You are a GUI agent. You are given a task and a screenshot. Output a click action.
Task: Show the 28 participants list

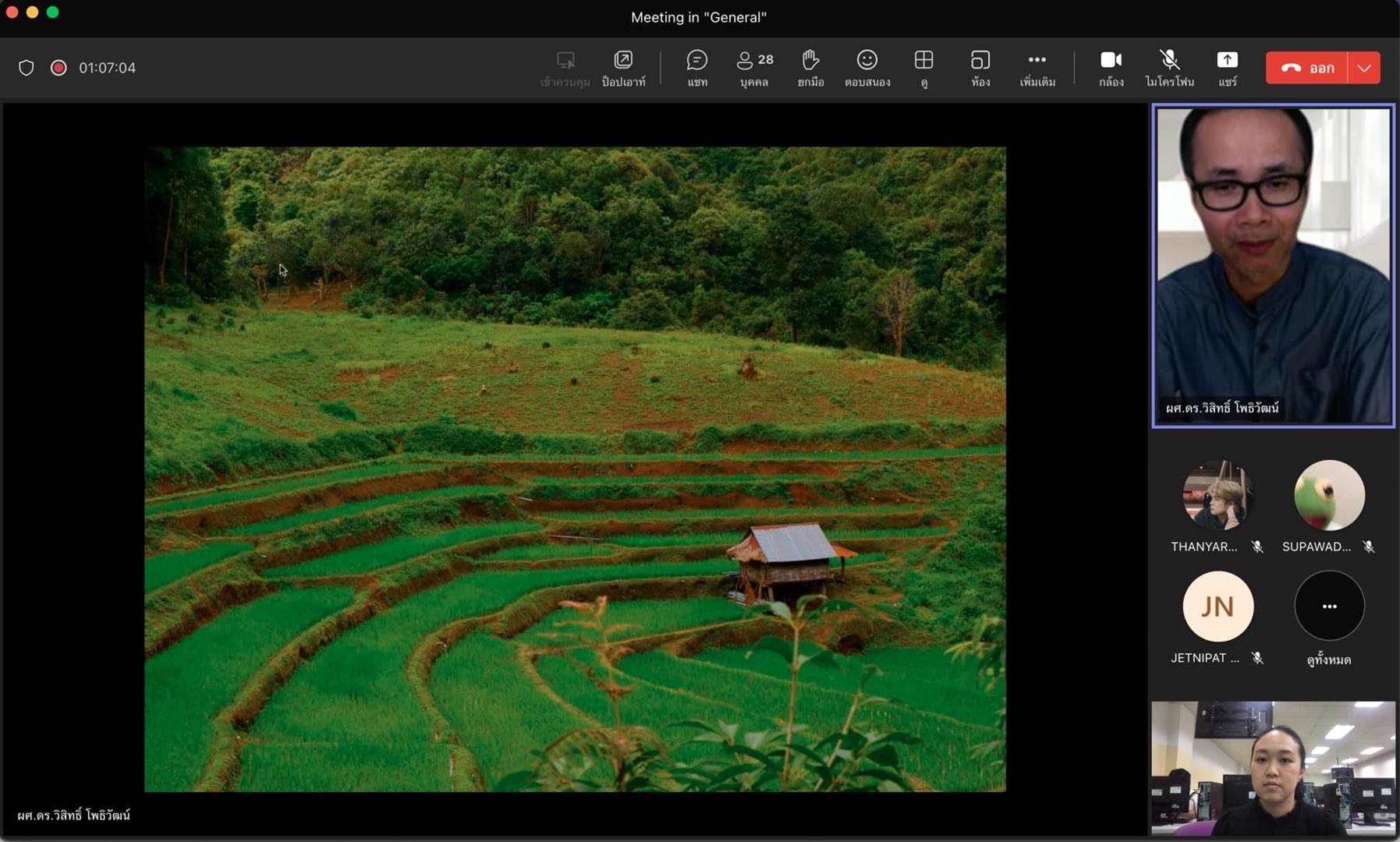coord(754,68)
